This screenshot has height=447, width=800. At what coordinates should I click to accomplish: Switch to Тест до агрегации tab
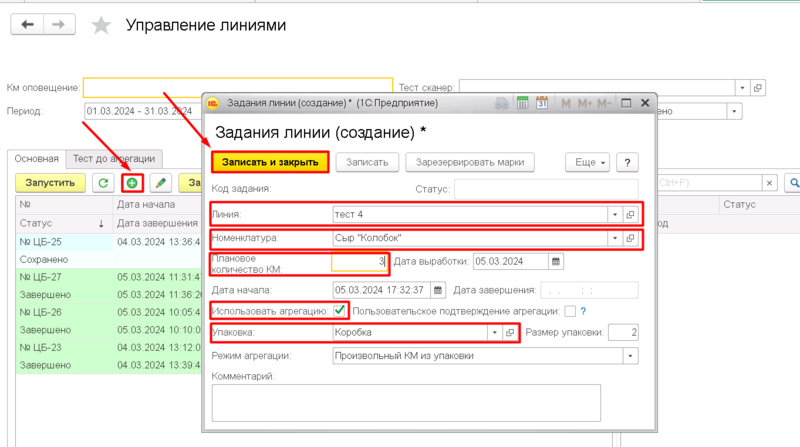point(113,159)
